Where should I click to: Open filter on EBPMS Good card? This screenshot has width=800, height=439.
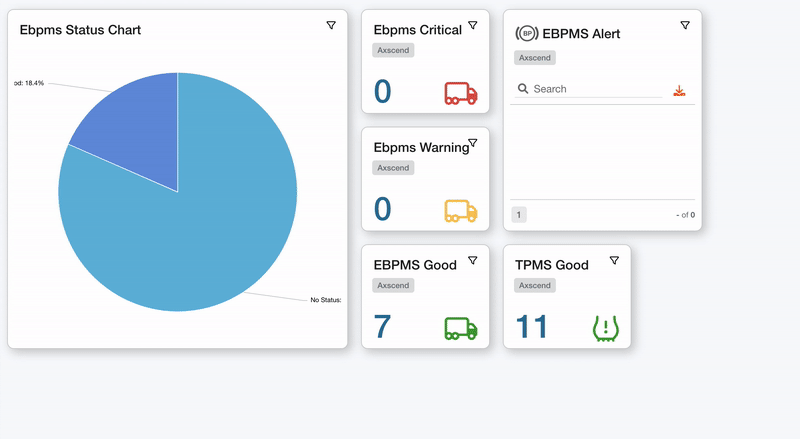473,261
